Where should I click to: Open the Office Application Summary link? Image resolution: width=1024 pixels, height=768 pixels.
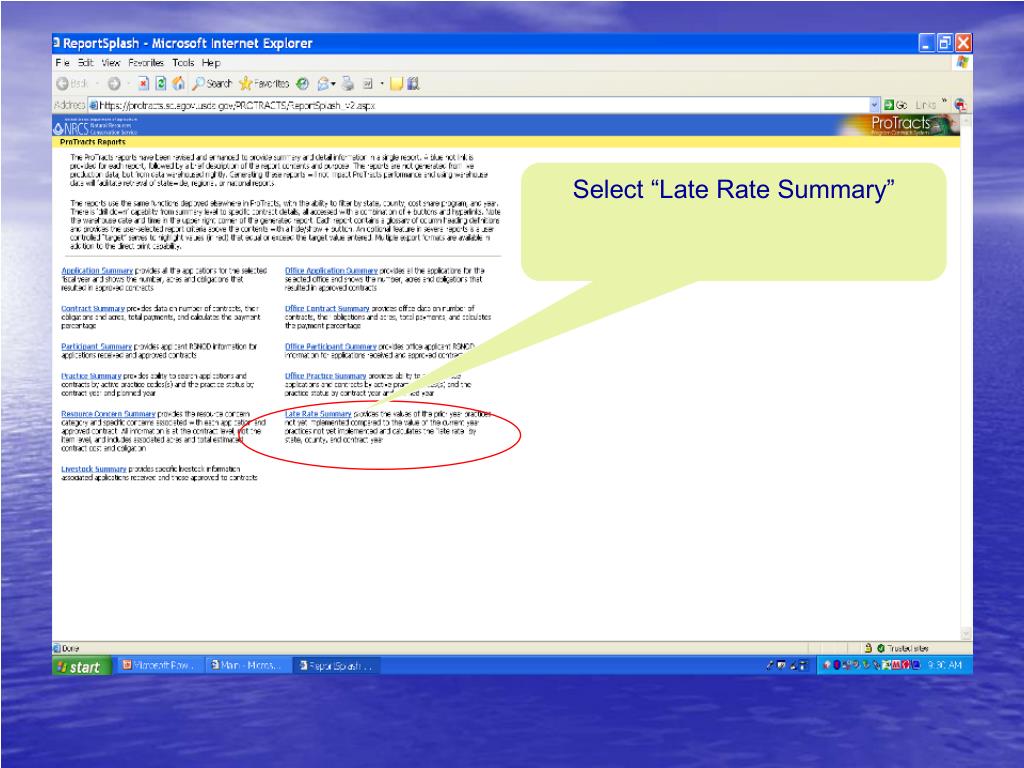tap(331, 270)
